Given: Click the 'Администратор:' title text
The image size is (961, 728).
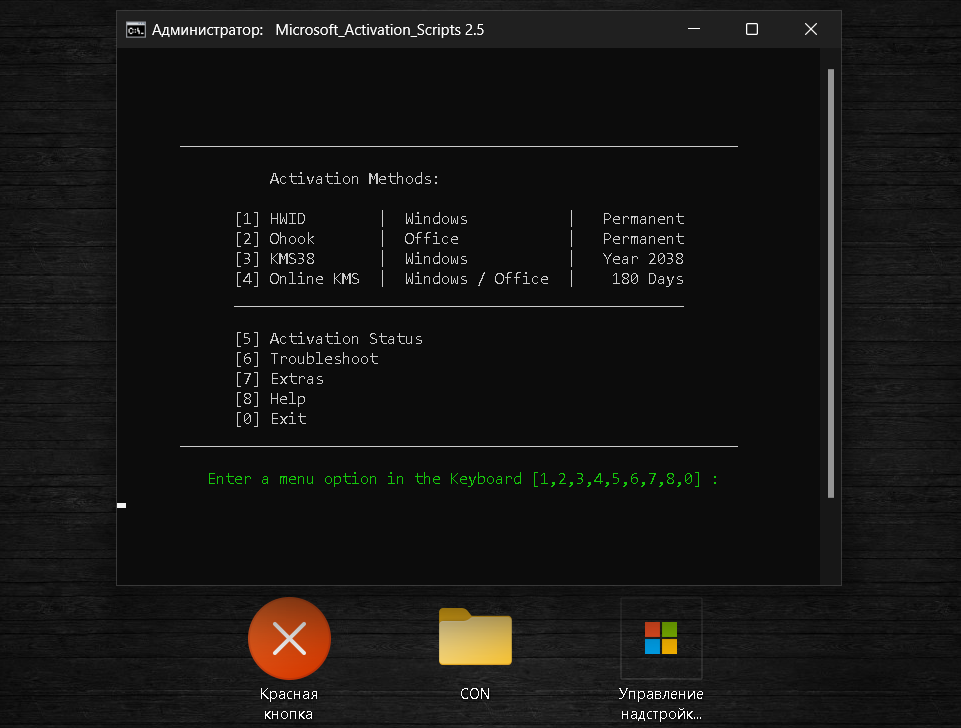Looking at the screenshot, I should 207,29.
